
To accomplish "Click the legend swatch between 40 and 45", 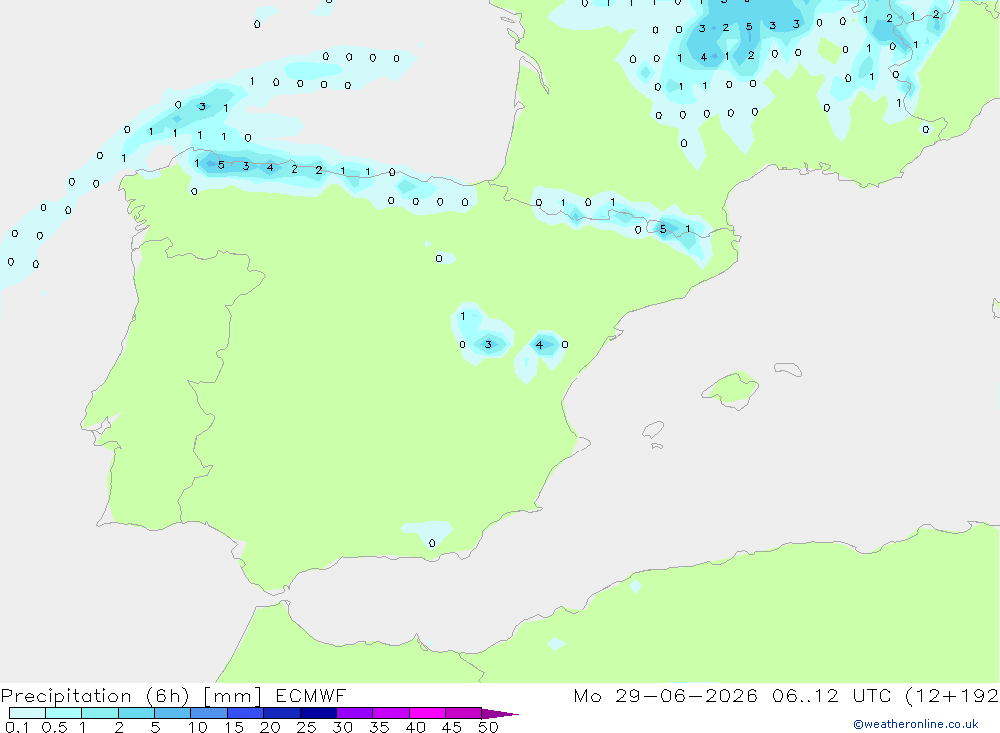I will (427, 713).
